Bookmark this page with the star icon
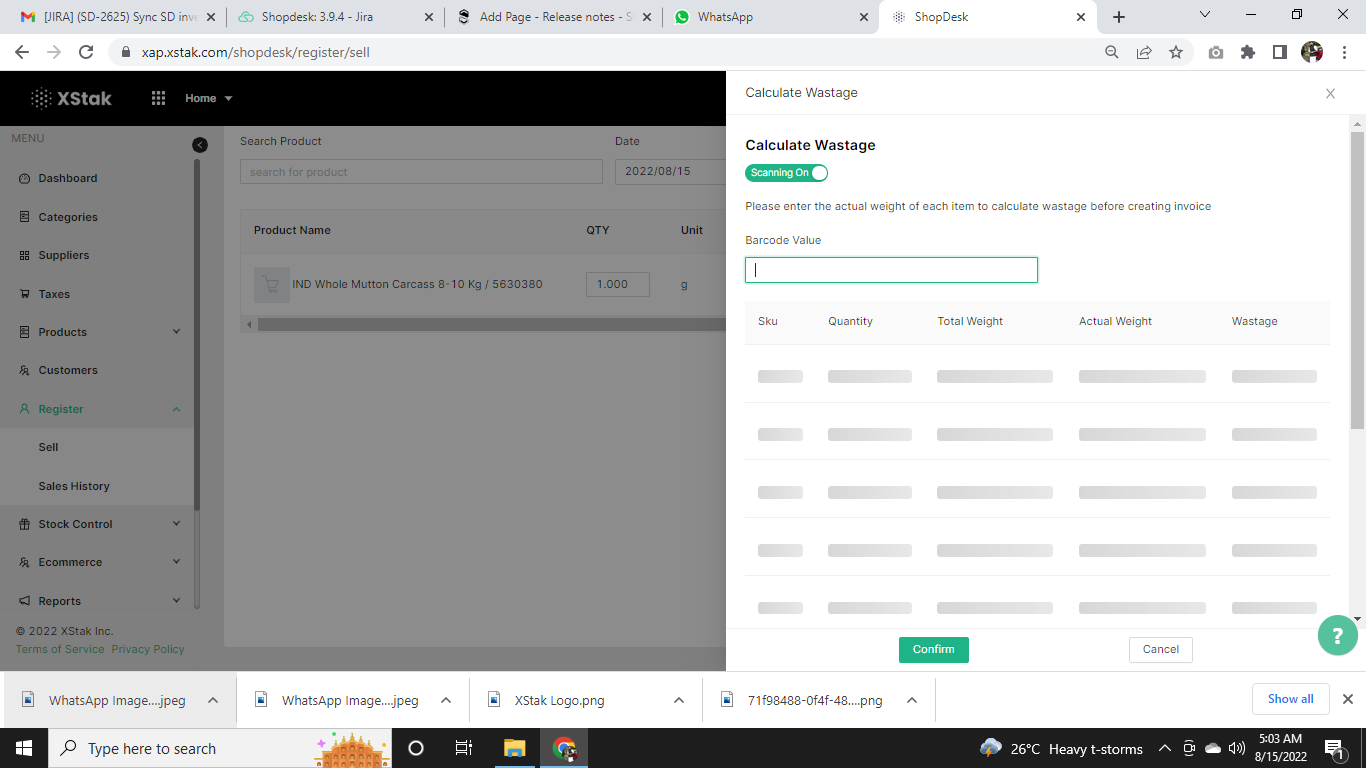The height and width of the screenshot is (768, 1366). [1176, 52]
